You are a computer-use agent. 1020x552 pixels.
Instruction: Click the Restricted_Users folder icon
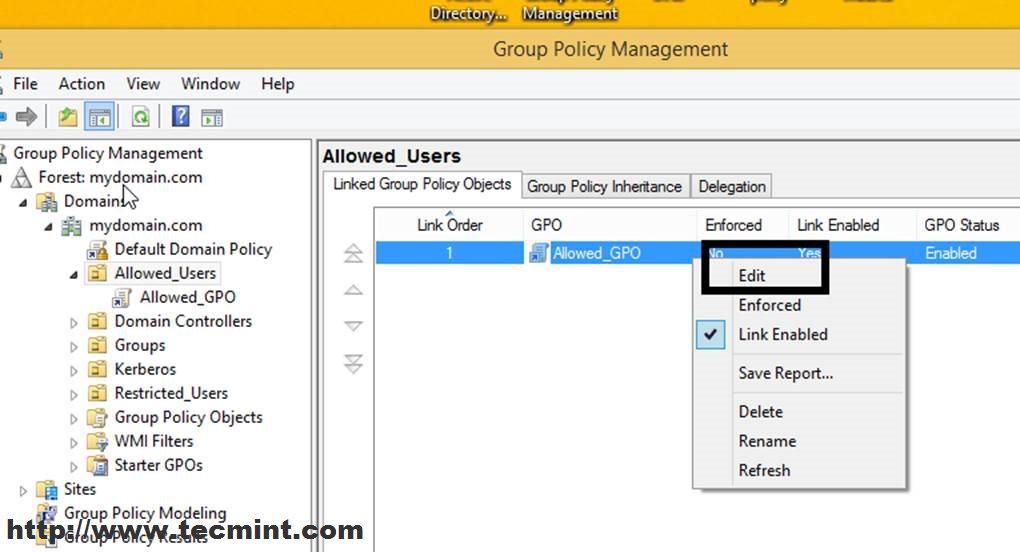97,393
